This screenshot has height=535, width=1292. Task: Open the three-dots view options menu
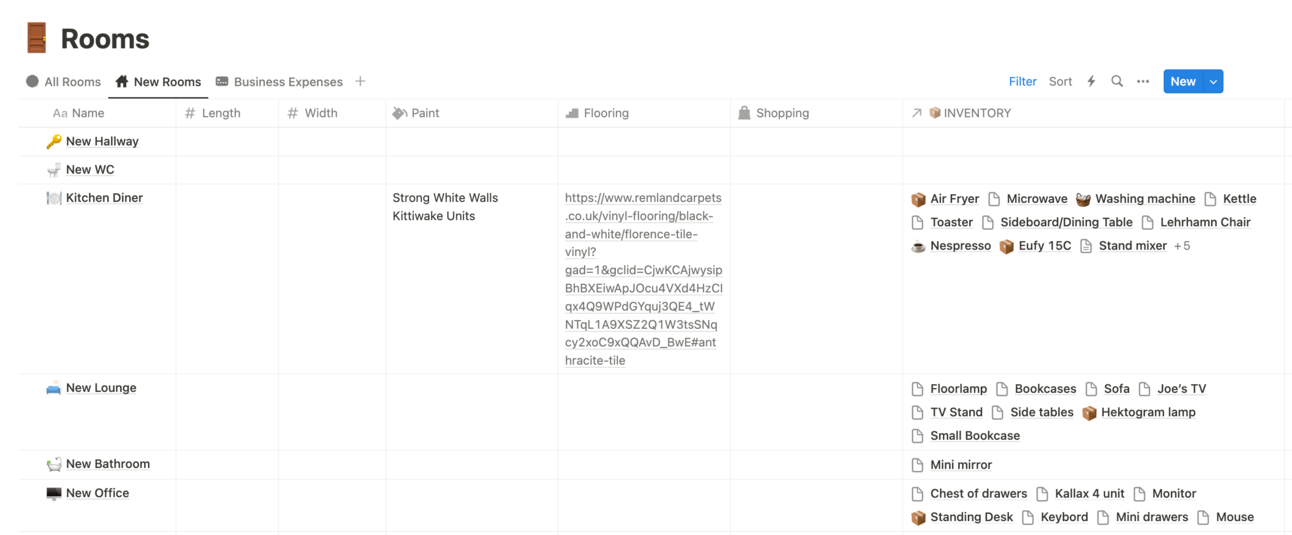[x=1143, y=82]
